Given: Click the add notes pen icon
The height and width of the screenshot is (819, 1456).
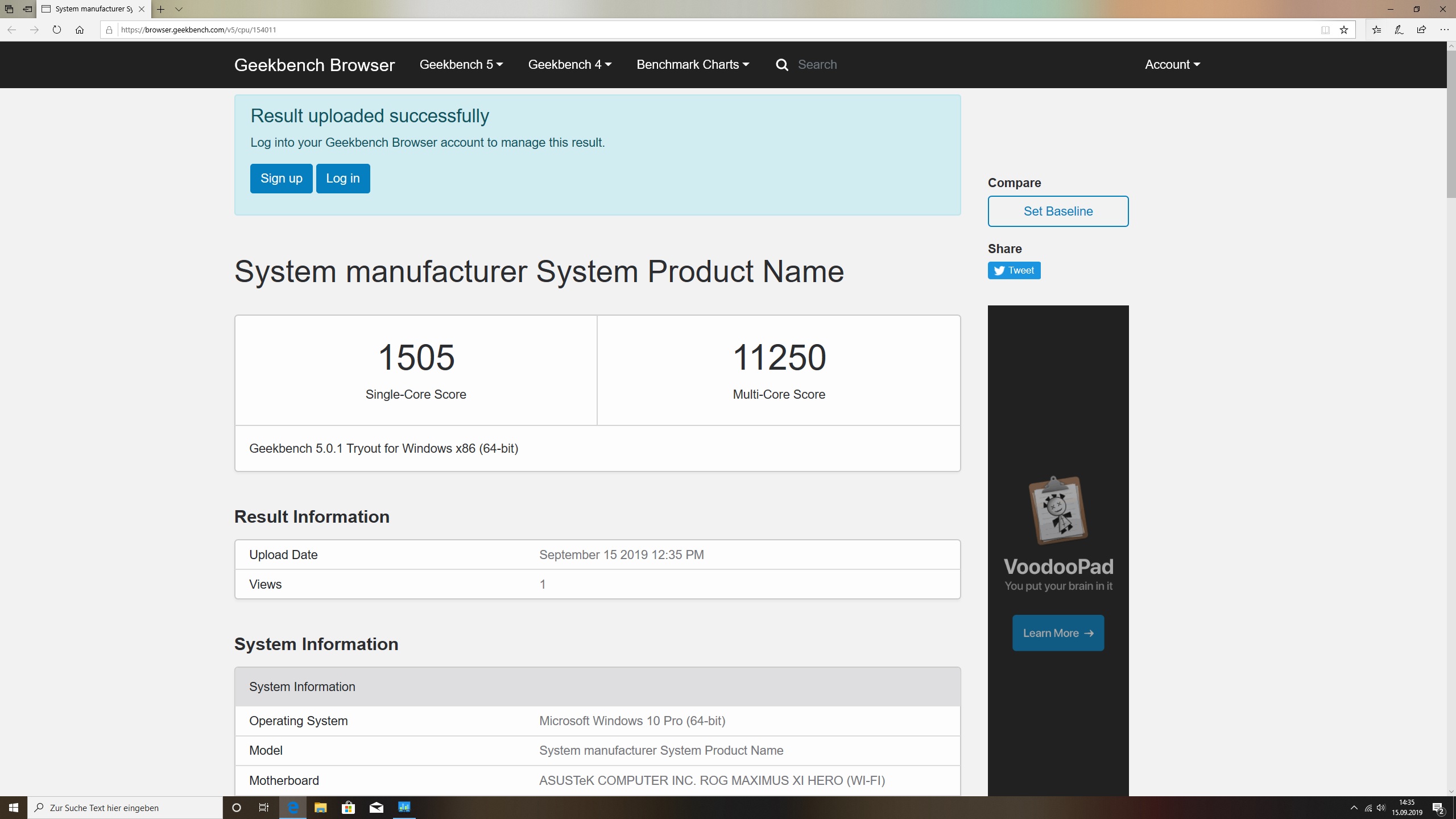Looking at the screenshot, I should click(1399, 30).
